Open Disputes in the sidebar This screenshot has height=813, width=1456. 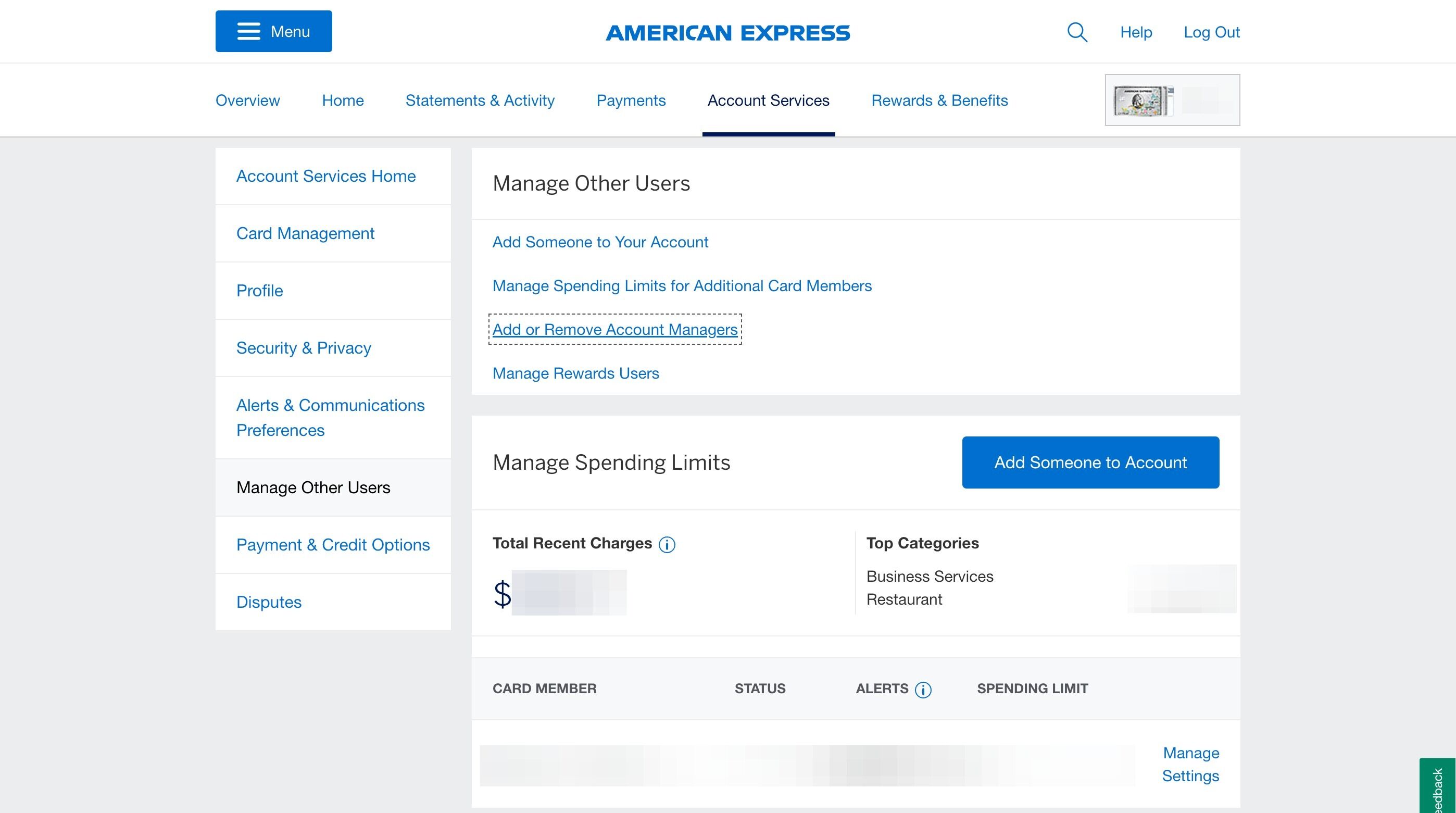(x=269, y=602)
